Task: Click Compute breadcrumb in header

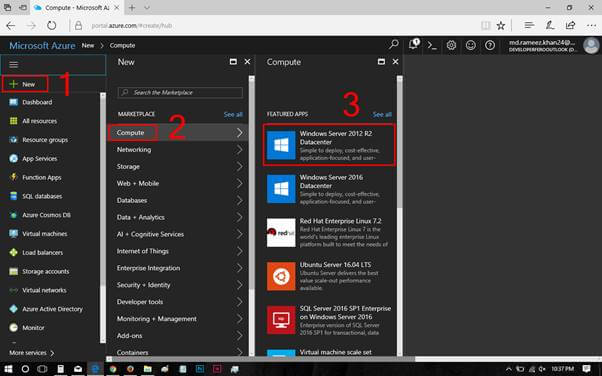Action: click(122, 45)
